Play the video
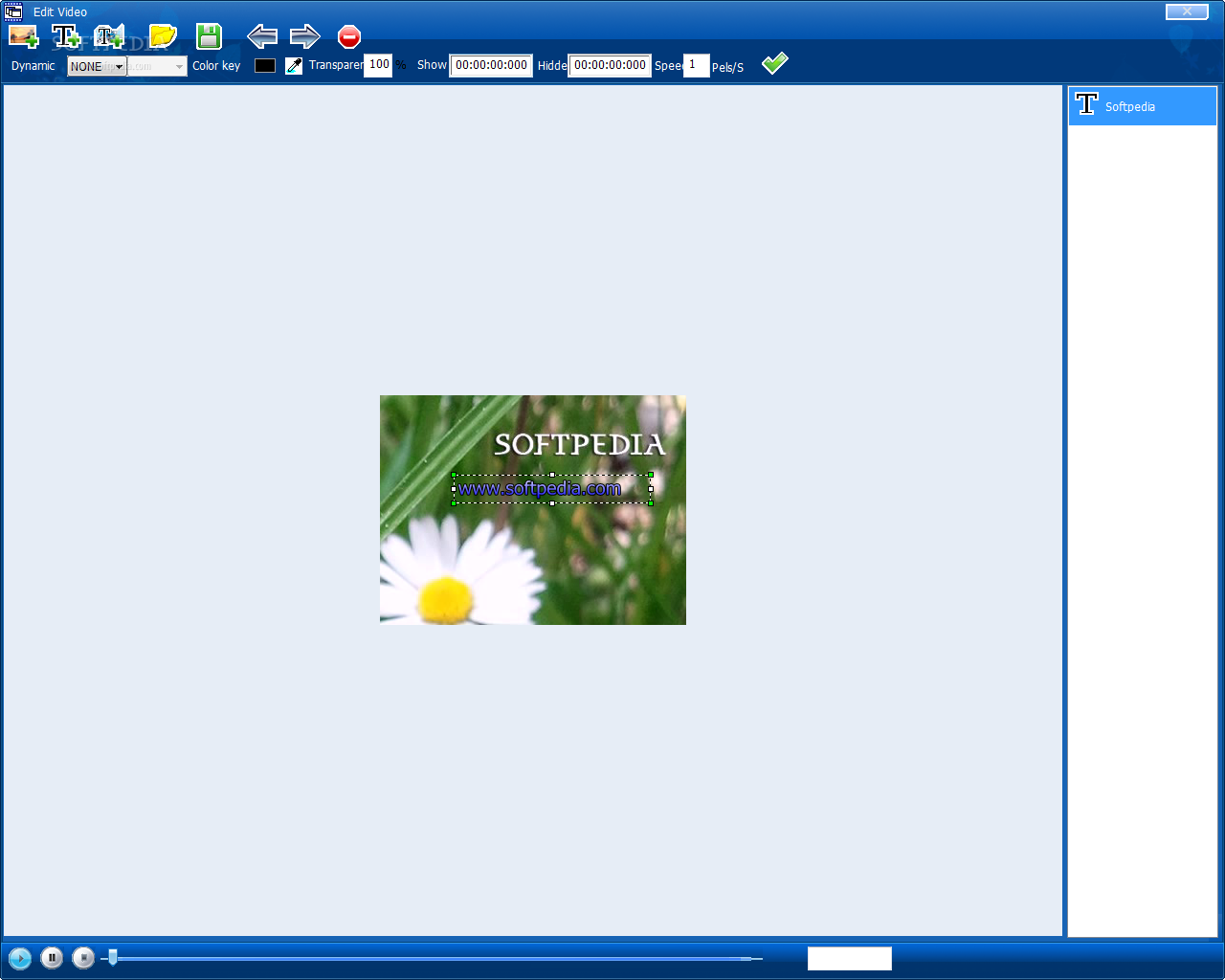The height and width of the screenshot is (980, 1225). pos(20,957)
